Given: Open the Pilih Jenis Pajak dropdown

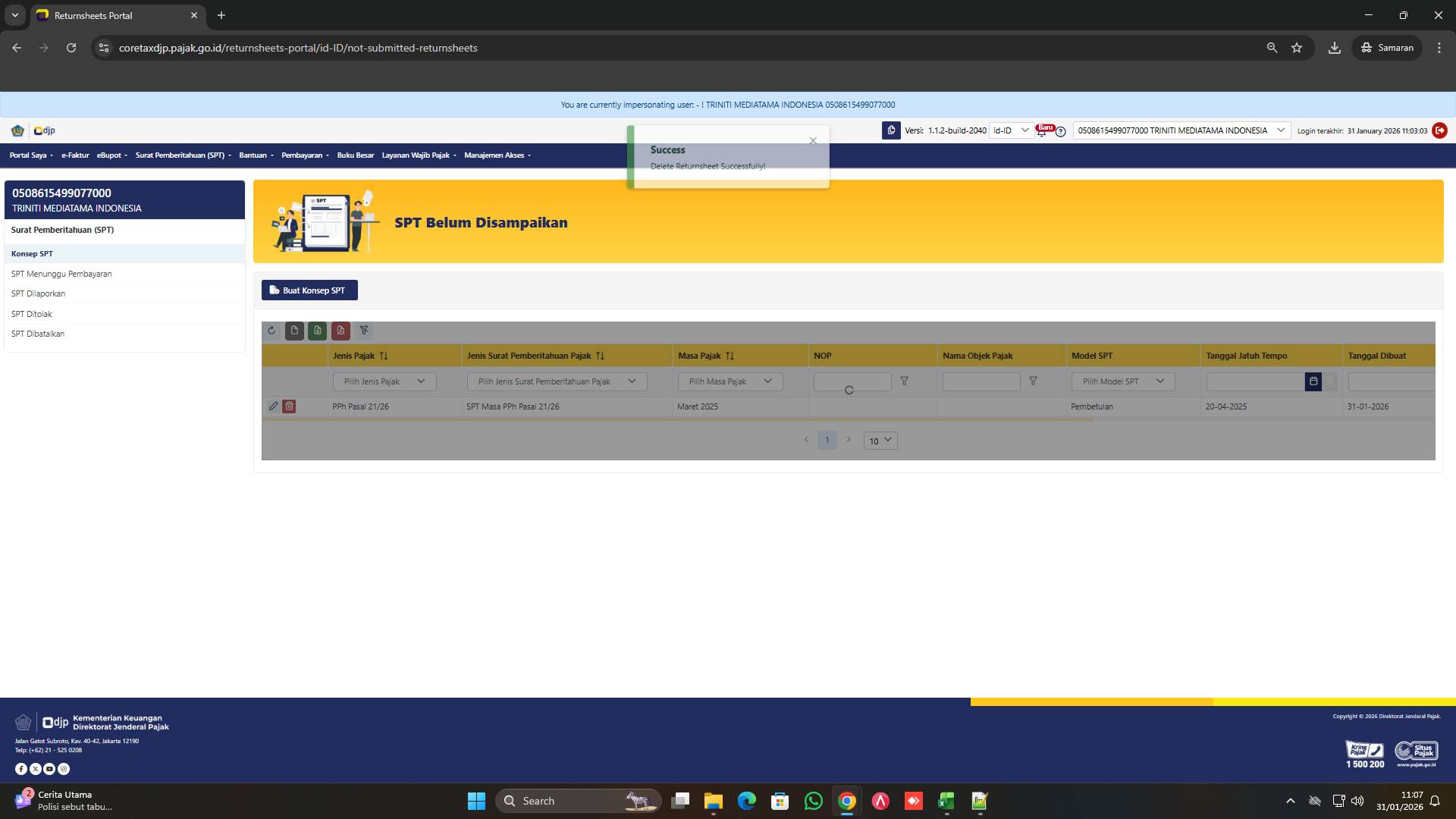Looking at the screenshot, I should 384,381.
